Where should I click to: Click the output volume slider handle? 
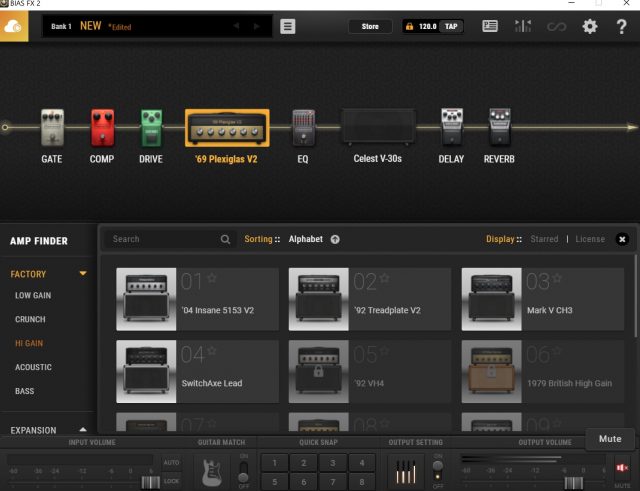[574, 483]
